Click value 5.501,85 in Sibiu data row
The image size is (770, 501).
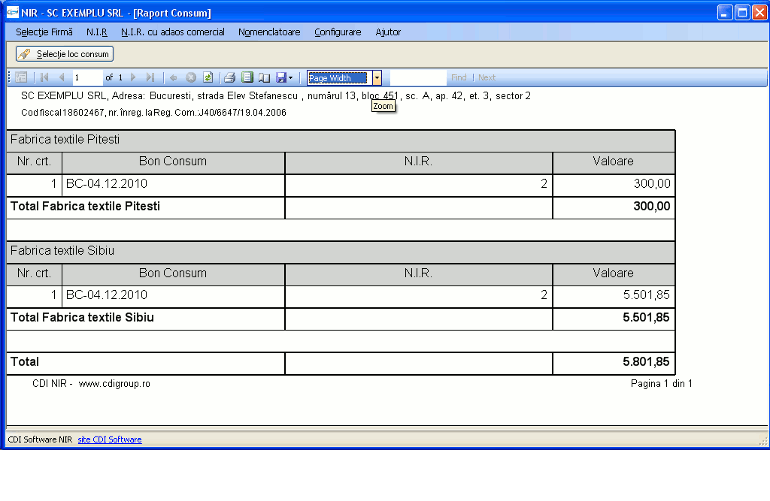point(646,295)
